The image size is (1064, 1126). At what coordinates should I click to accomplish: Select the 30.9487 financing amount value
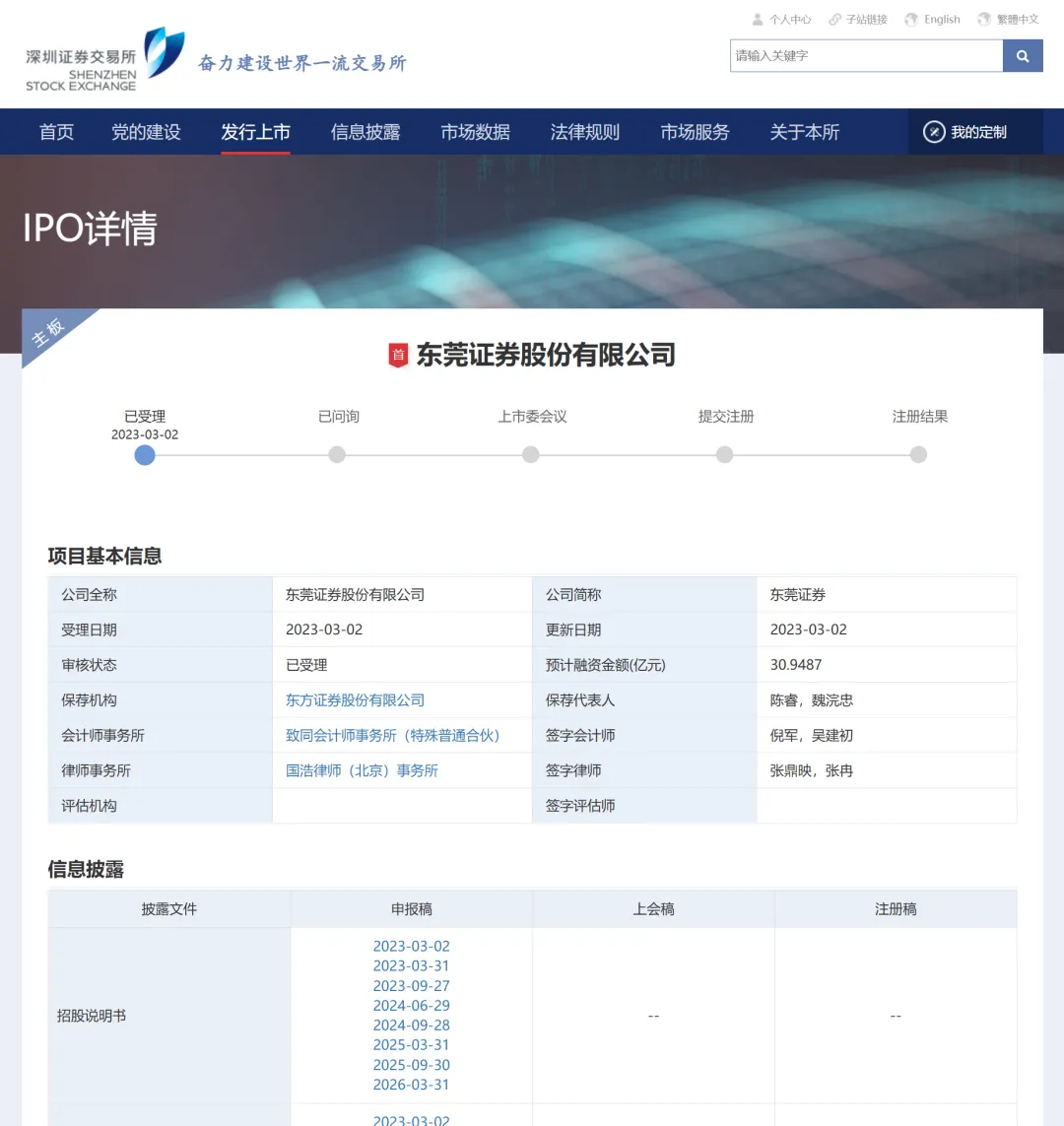(x=796, y=665)
